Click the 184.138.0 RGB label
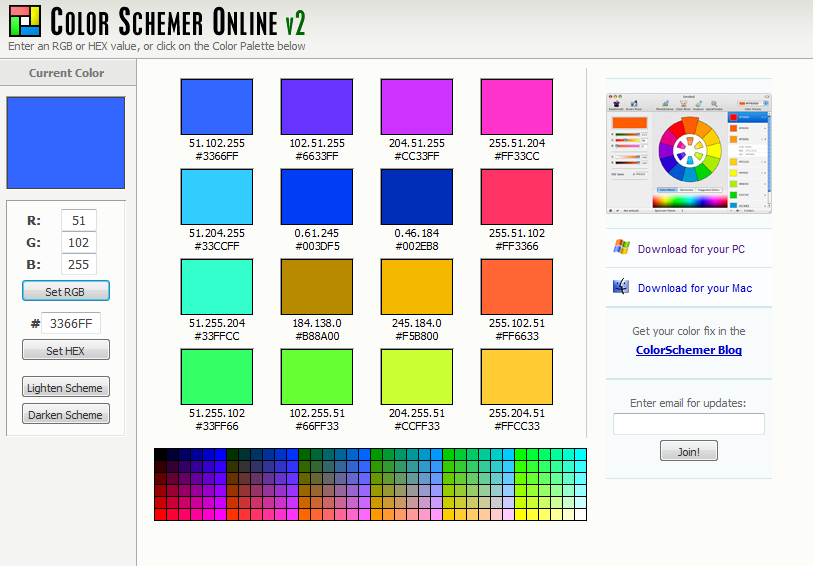This screenshot has height=566, width=813. pos(317,323)
